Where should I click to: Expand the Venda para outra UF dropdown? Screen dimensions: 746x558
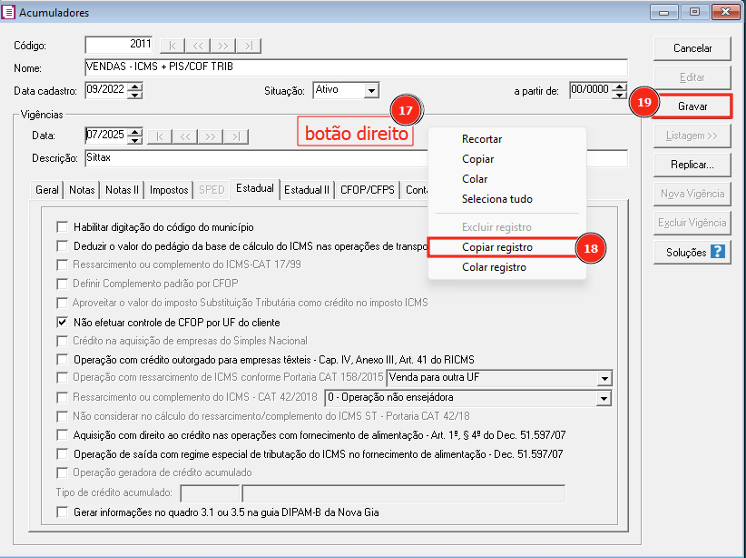603,378
